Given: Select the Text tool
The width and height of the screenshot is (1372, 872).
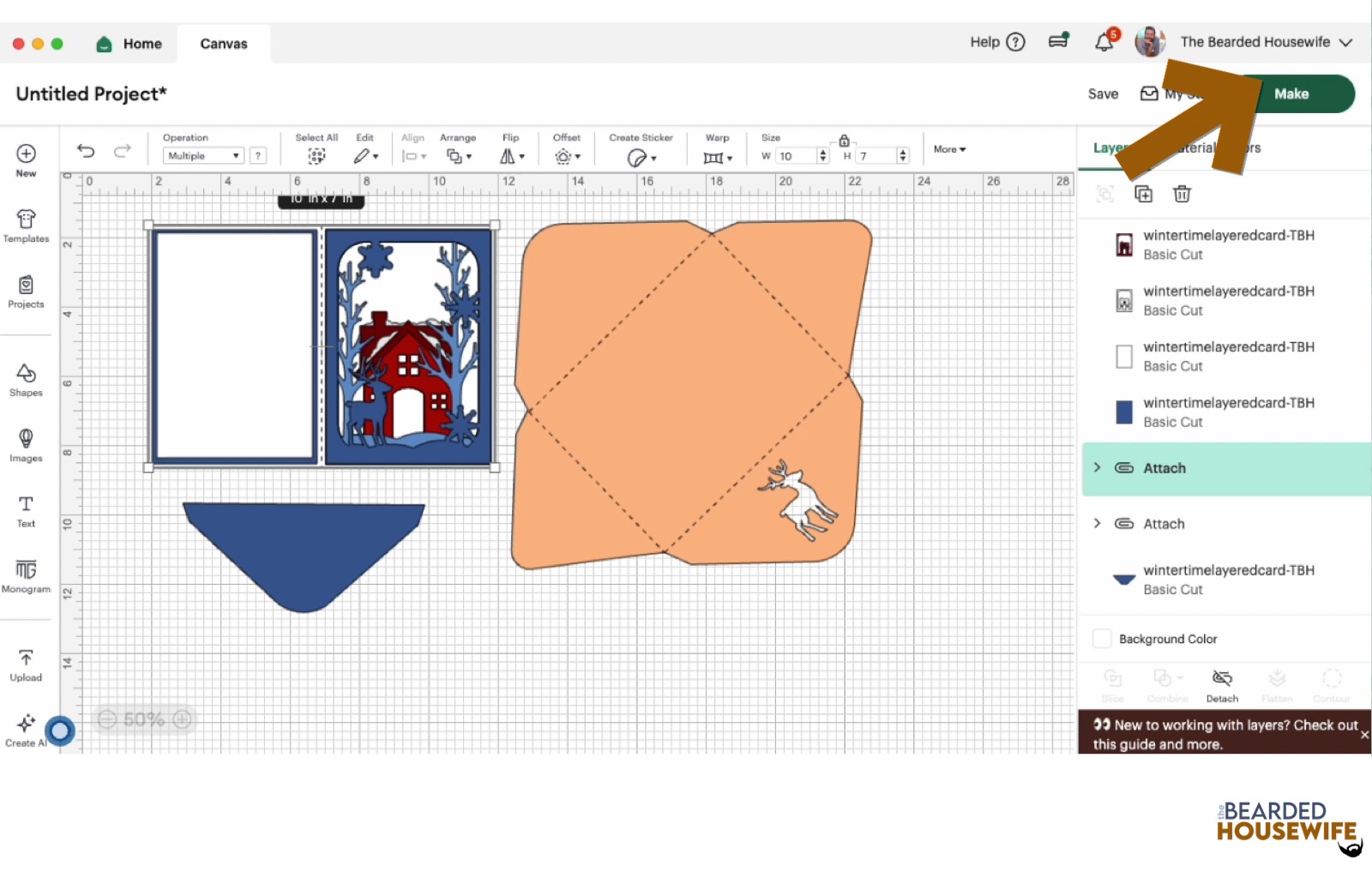Looking at the screenshot, I should click(x=26, y=511).
